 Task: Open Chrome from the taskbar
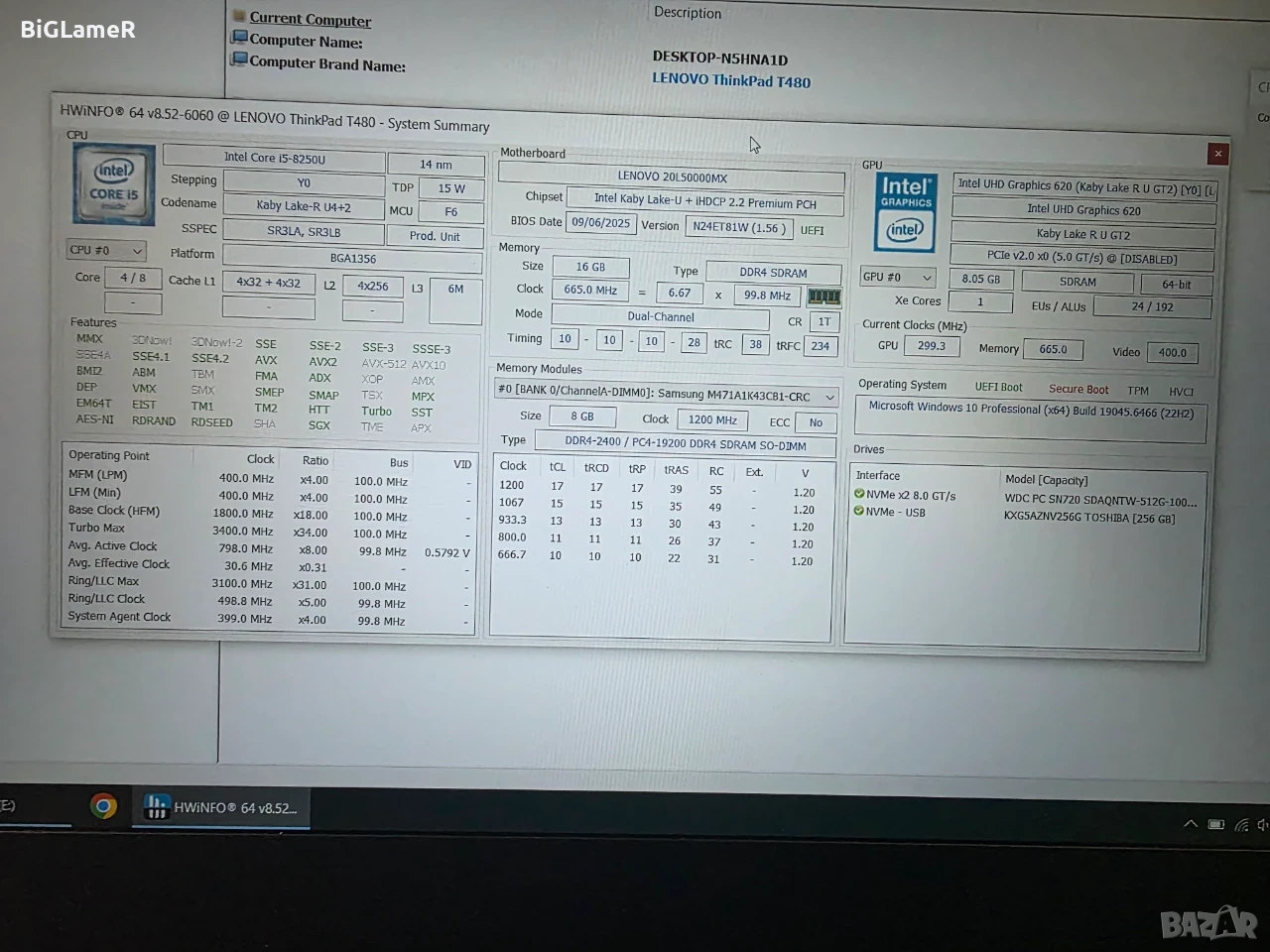click(x=103, y=806)
